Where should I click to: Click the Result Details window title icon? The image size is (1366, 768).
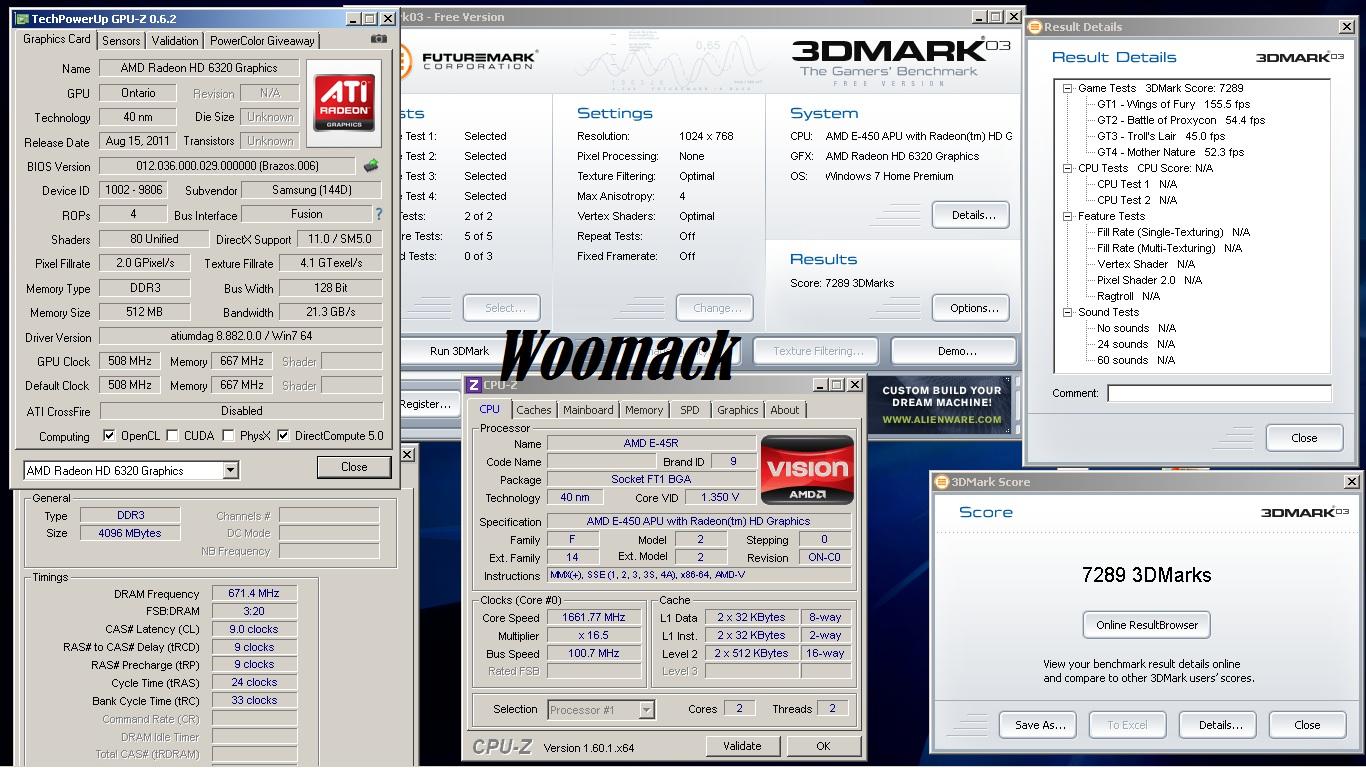tap(1035, 27)
